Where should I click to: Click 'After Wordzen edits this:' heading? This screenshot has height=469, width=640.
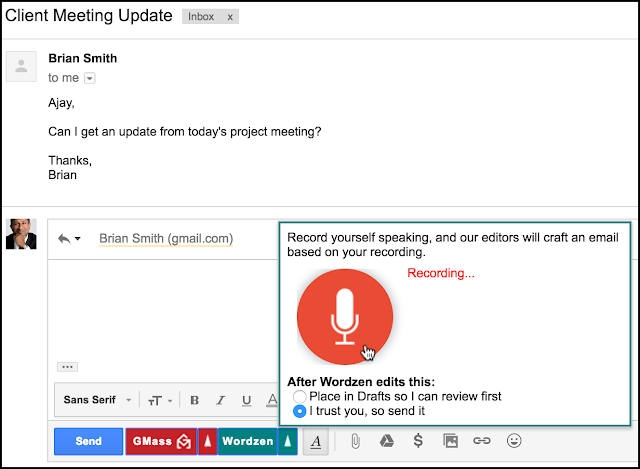point(361,382)
